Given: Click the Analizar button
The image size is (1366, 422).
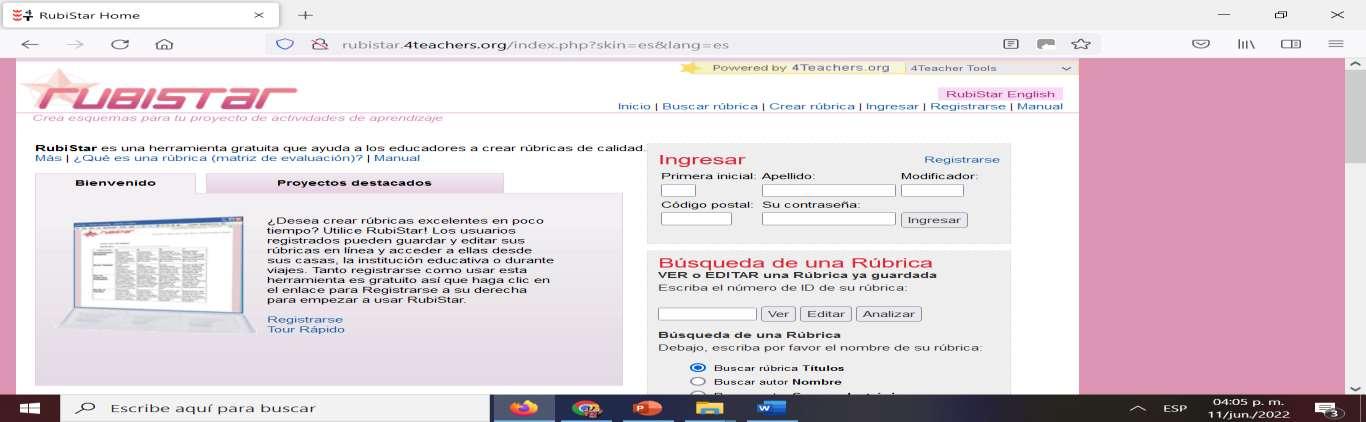Looking at the screenshot, I should point(889,314).
